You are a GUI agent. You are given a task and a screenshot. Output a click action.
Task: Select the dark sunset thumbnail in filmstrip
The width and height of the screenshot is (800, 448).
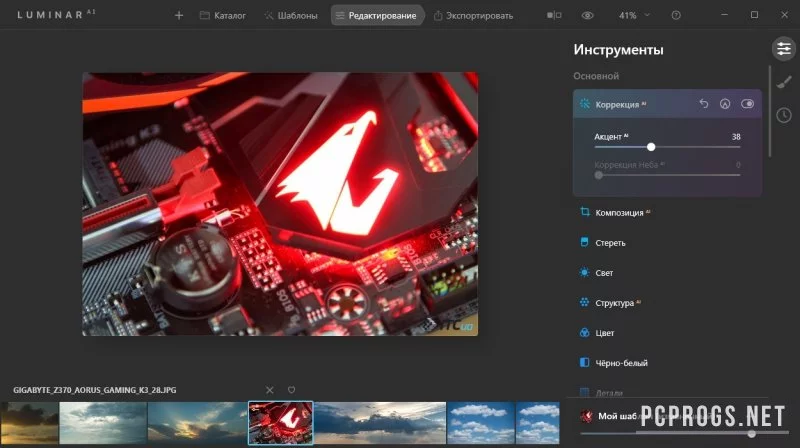[29, 422]
